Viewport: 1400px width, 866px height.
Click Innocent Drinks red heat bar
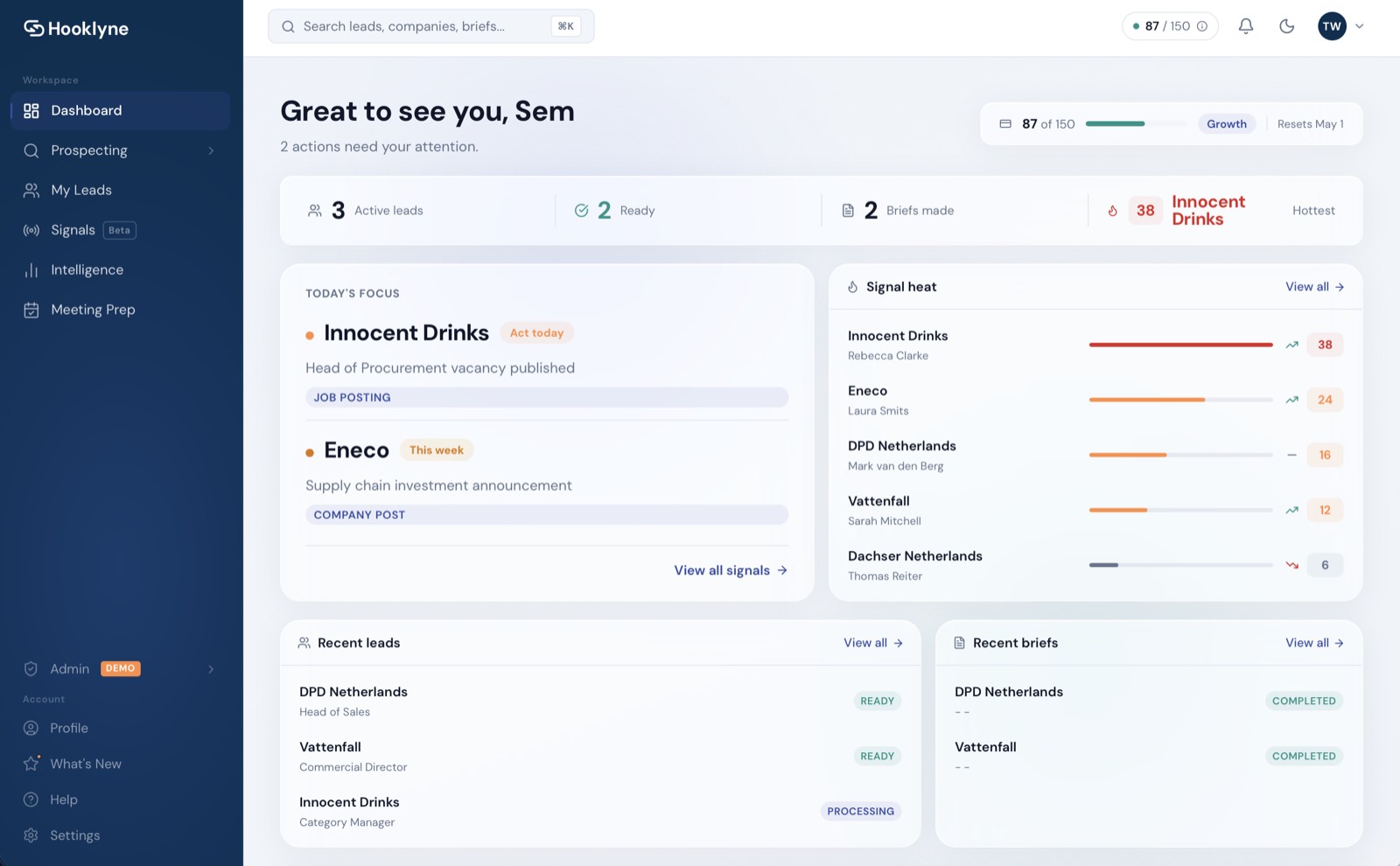(1180, 345)
